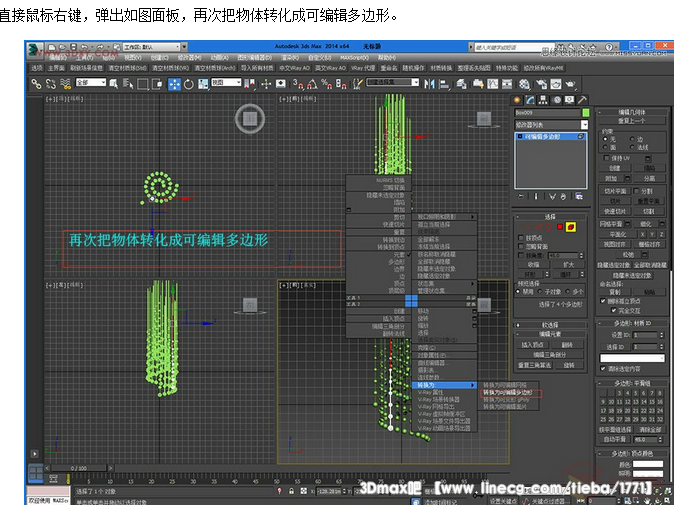Select the Link tool chain icon
Viewport: 681px width, 505px height.
36,84
